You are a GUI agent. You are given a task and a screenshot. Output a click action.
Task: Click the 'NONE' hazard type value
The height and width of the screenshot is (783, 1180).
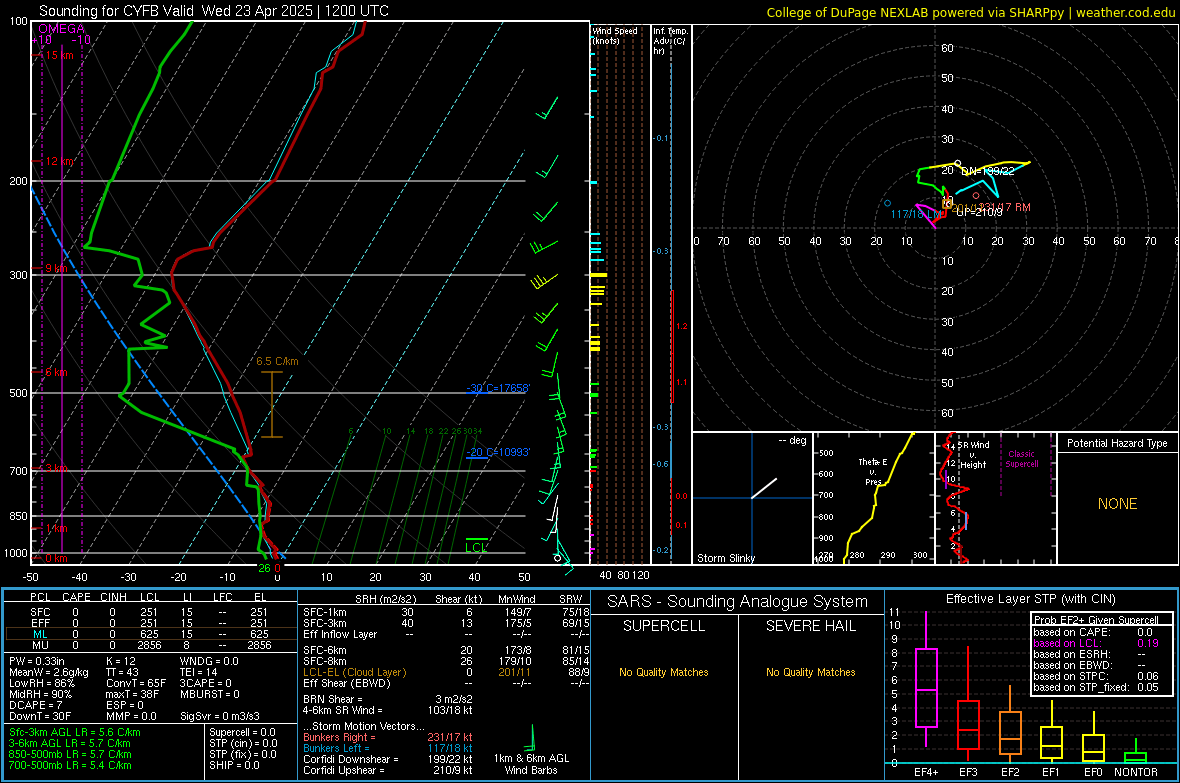(x=1117, y=504)
